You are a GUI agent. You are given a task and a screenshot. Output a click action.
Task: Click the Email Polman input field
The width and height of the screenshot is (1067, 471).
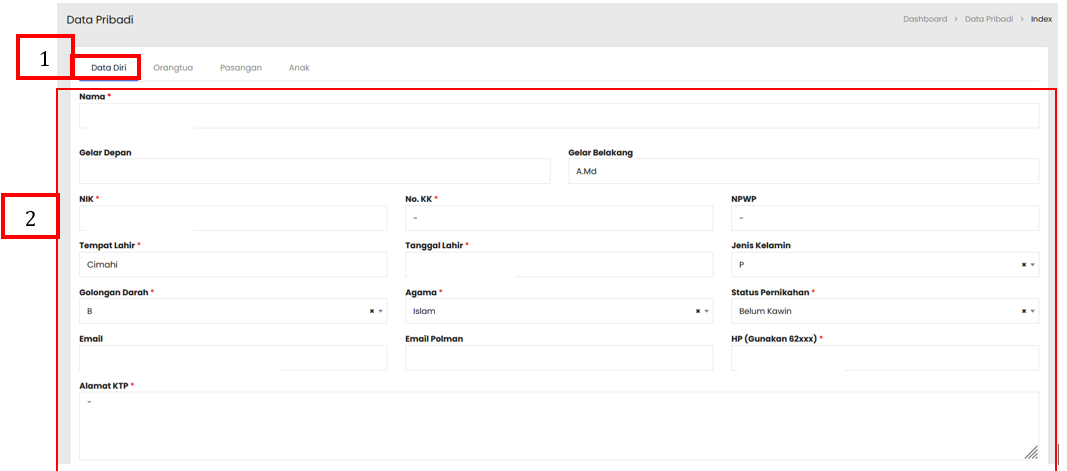pyautogui.click(x=559, y=358)
